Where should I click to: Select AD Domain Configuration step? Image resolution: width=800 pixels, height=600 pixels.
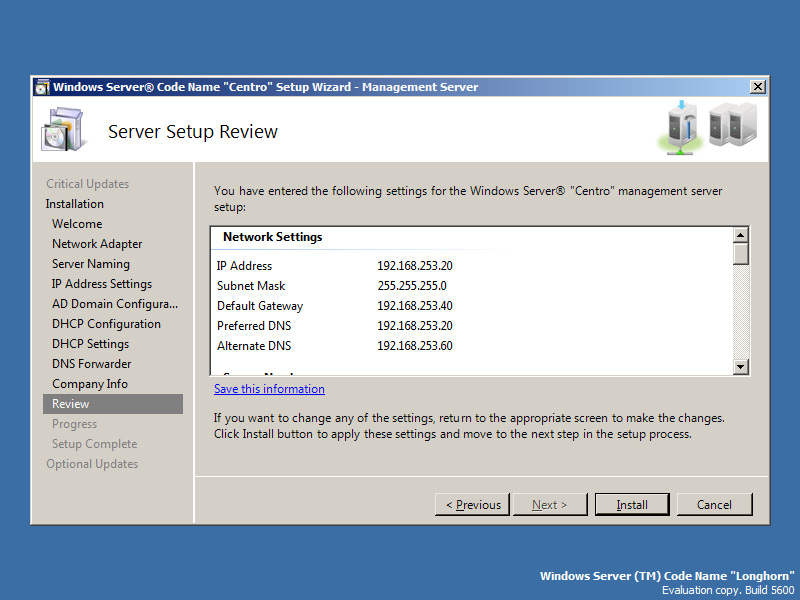click(x=115, y=304)
